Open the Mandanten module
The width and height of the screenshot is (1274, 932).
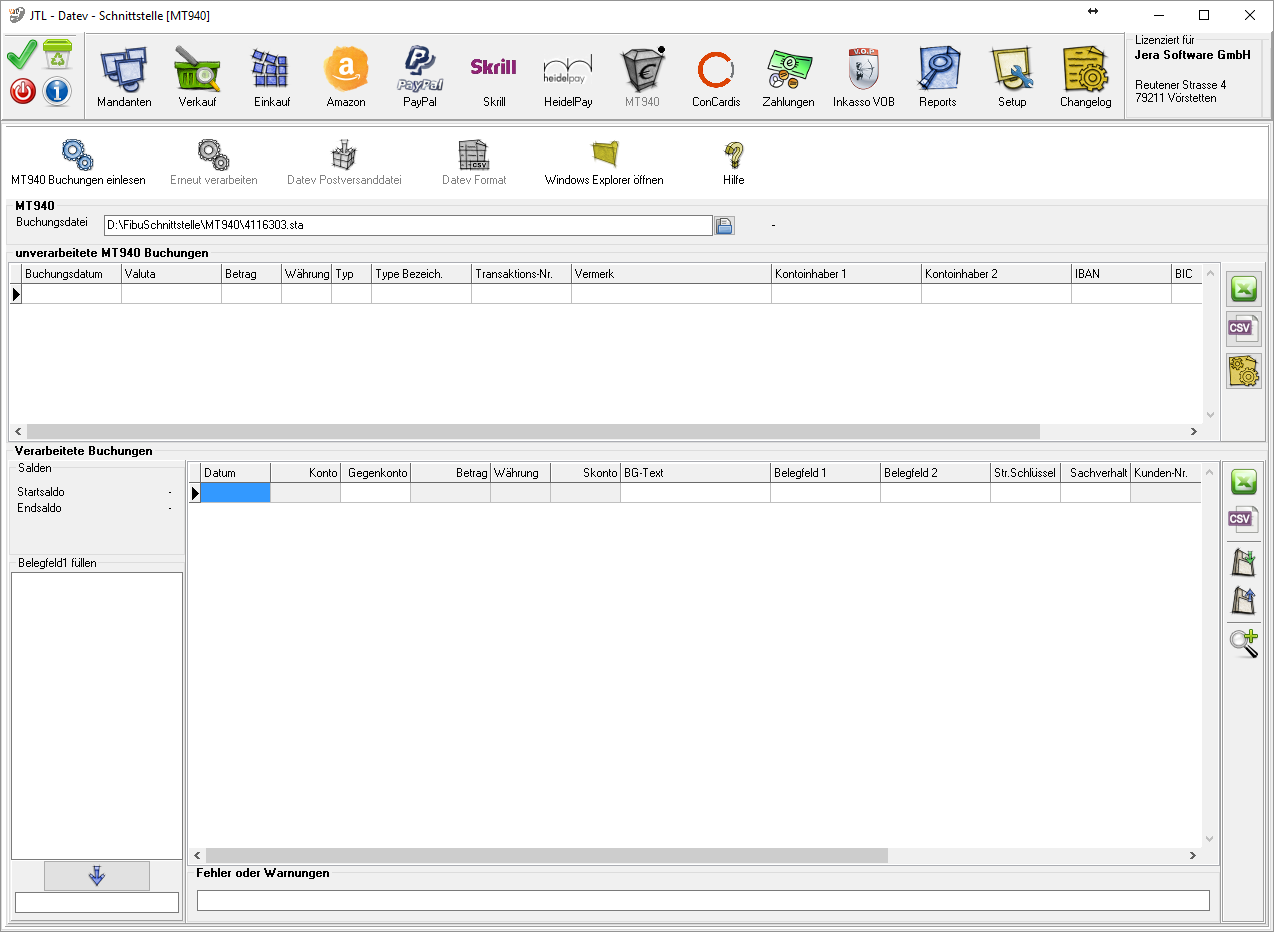pos(124,76)
